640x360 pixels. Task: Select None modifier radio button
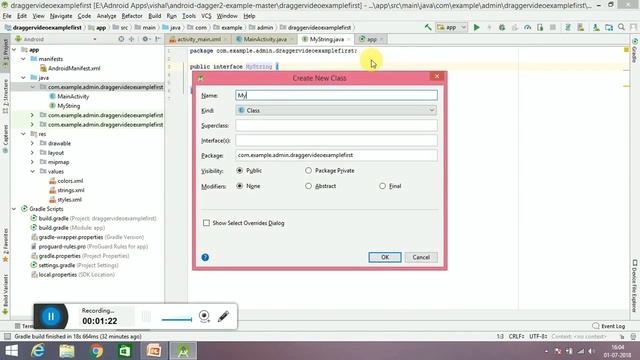[x=240, y=186]
